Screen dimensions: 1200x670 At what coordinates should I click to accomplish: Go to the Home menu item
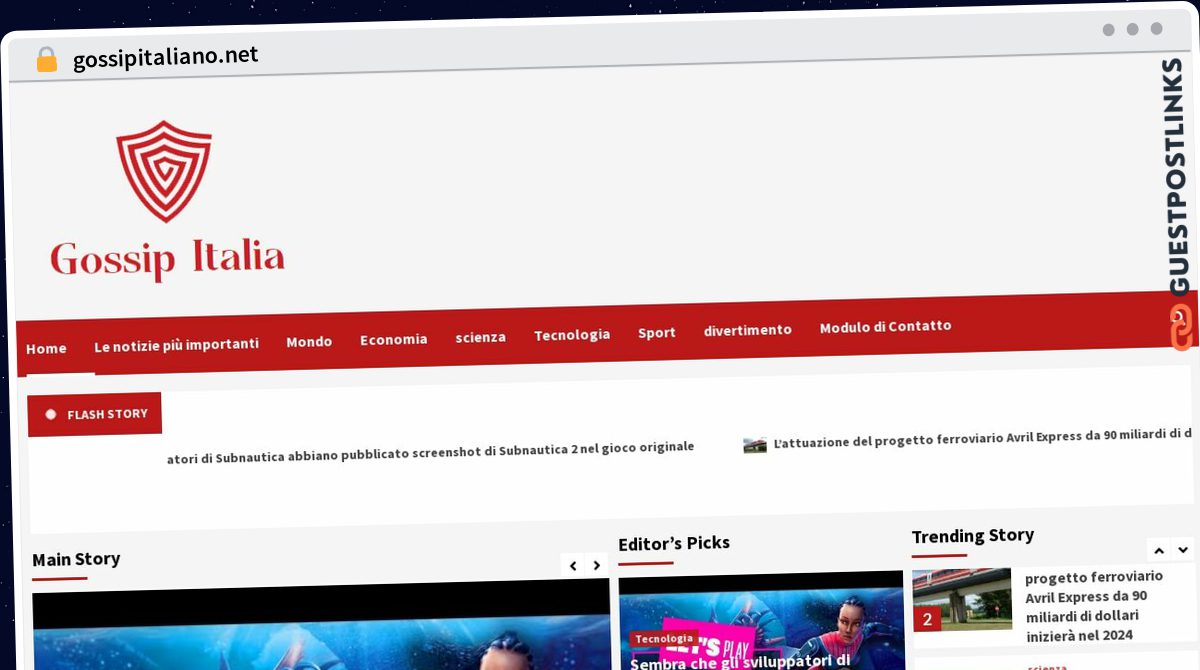click(46, 348)
